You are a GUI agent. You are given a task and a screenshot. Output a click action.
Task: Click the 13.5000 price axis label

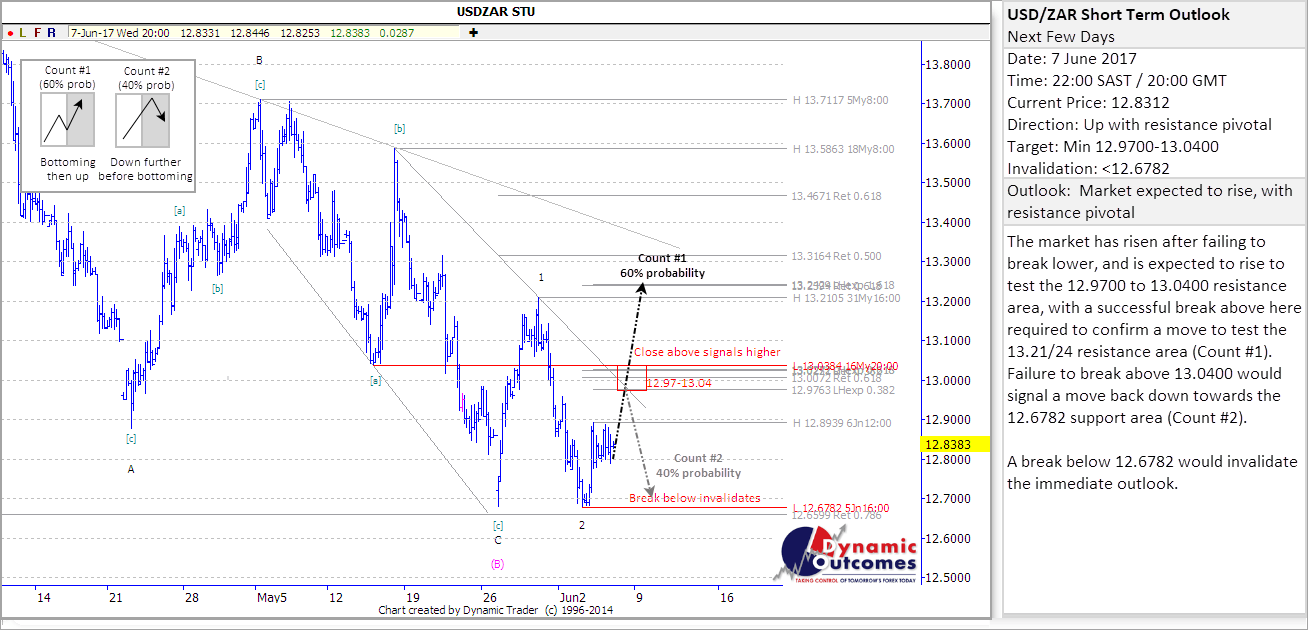point(950,183)
